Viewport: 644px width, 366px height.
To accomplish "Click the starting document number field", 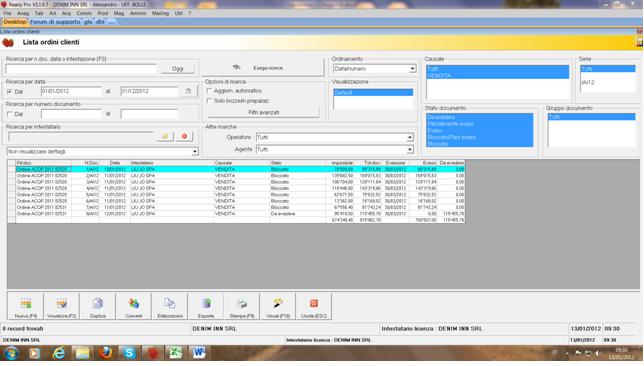I will coord(71,114).
